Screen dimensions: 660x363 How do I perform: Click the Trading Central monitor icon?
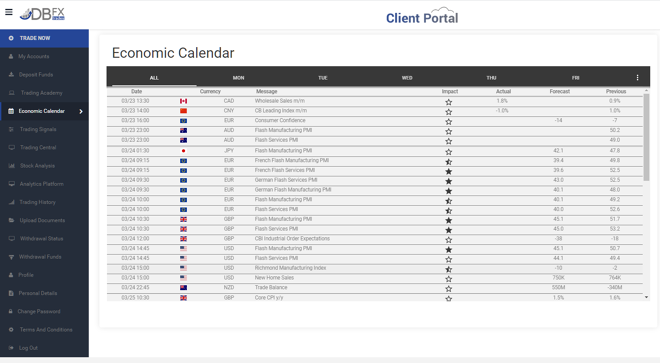click(11, 147)
